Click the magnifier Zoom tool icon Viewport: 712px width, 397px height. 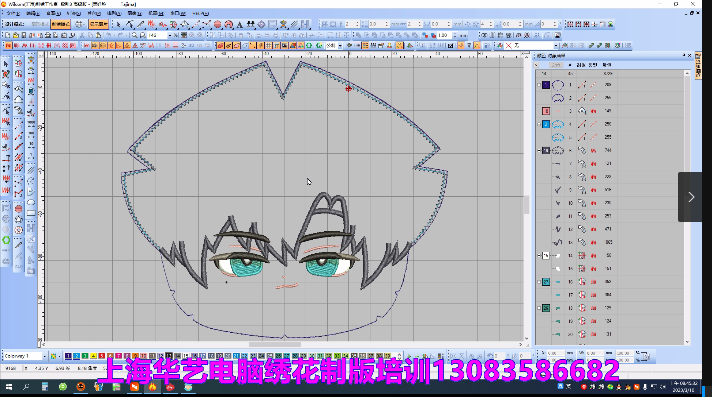point(134,35)
